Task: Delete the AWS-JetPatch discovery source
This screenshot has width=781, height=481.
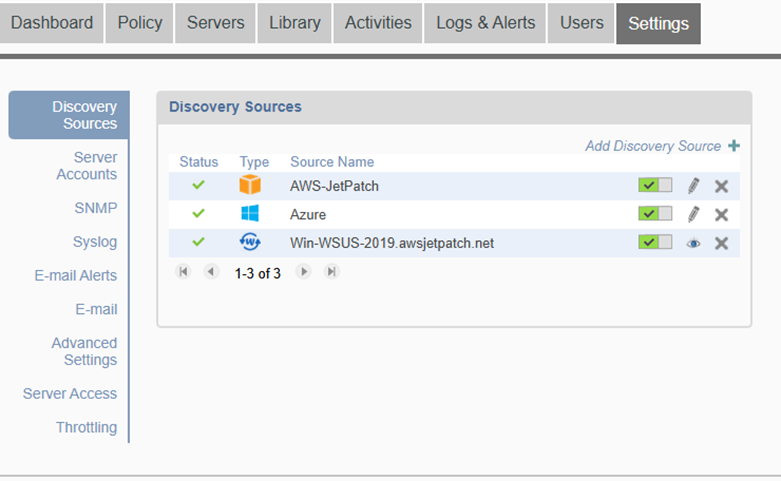Action: point(721,186)
